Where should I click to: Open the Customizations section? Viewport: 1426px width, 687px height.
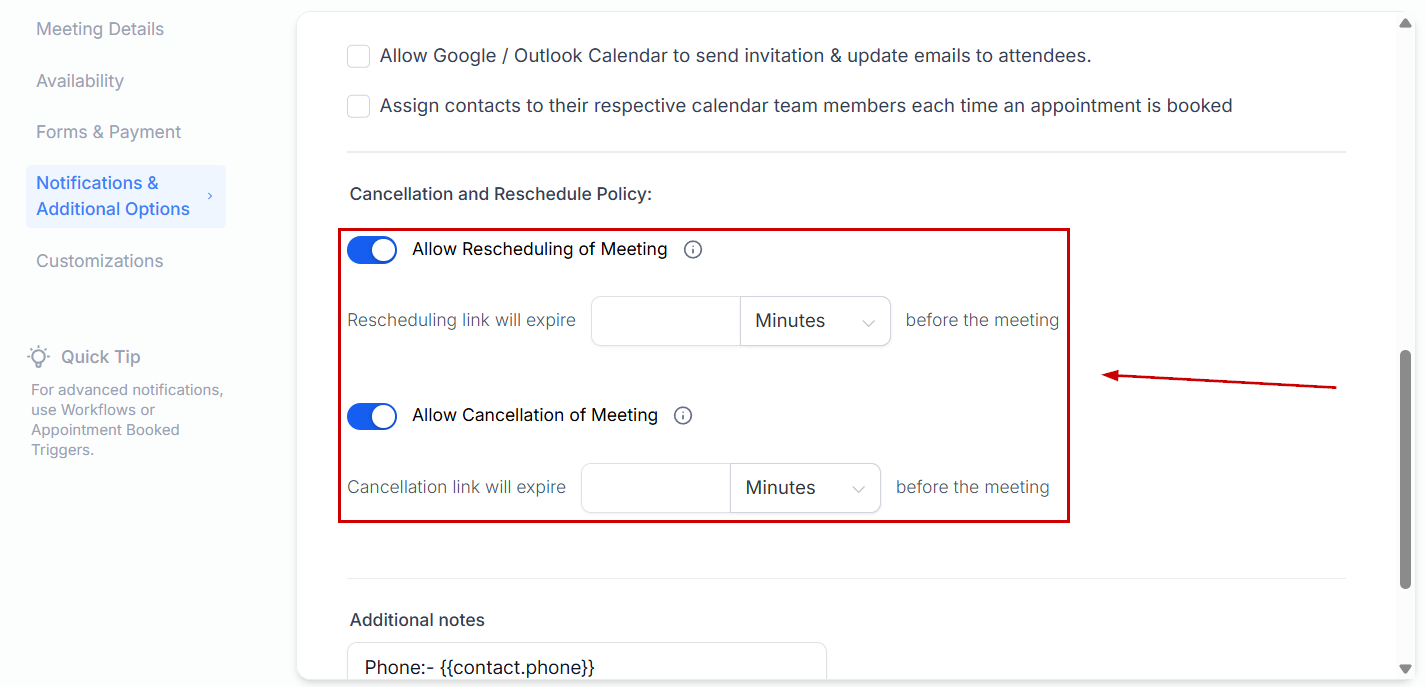point(100,261)
